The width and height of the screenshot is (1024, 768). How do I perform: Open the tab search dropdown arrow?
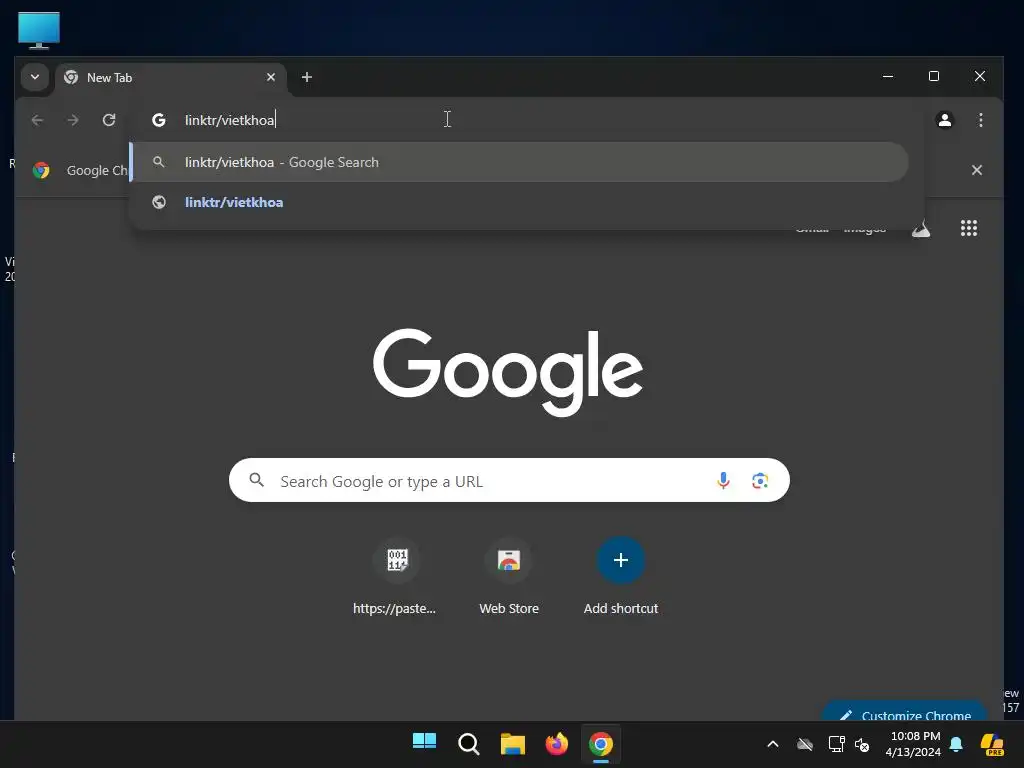[35, 77]
